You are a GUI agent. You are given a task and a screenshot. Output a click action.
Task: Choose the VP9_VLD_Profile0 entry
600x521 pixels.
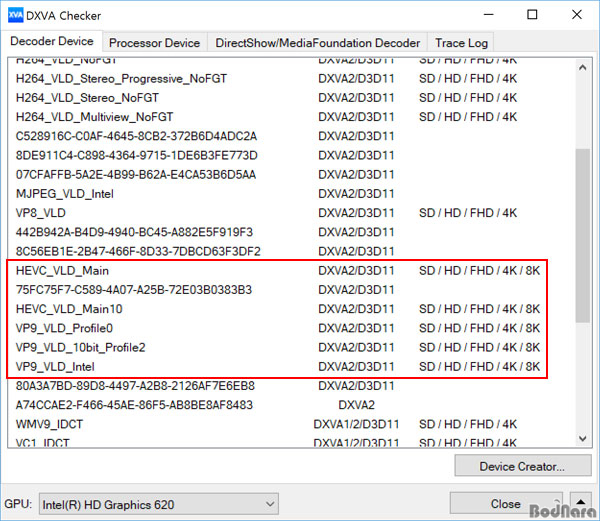coord(65,328)
